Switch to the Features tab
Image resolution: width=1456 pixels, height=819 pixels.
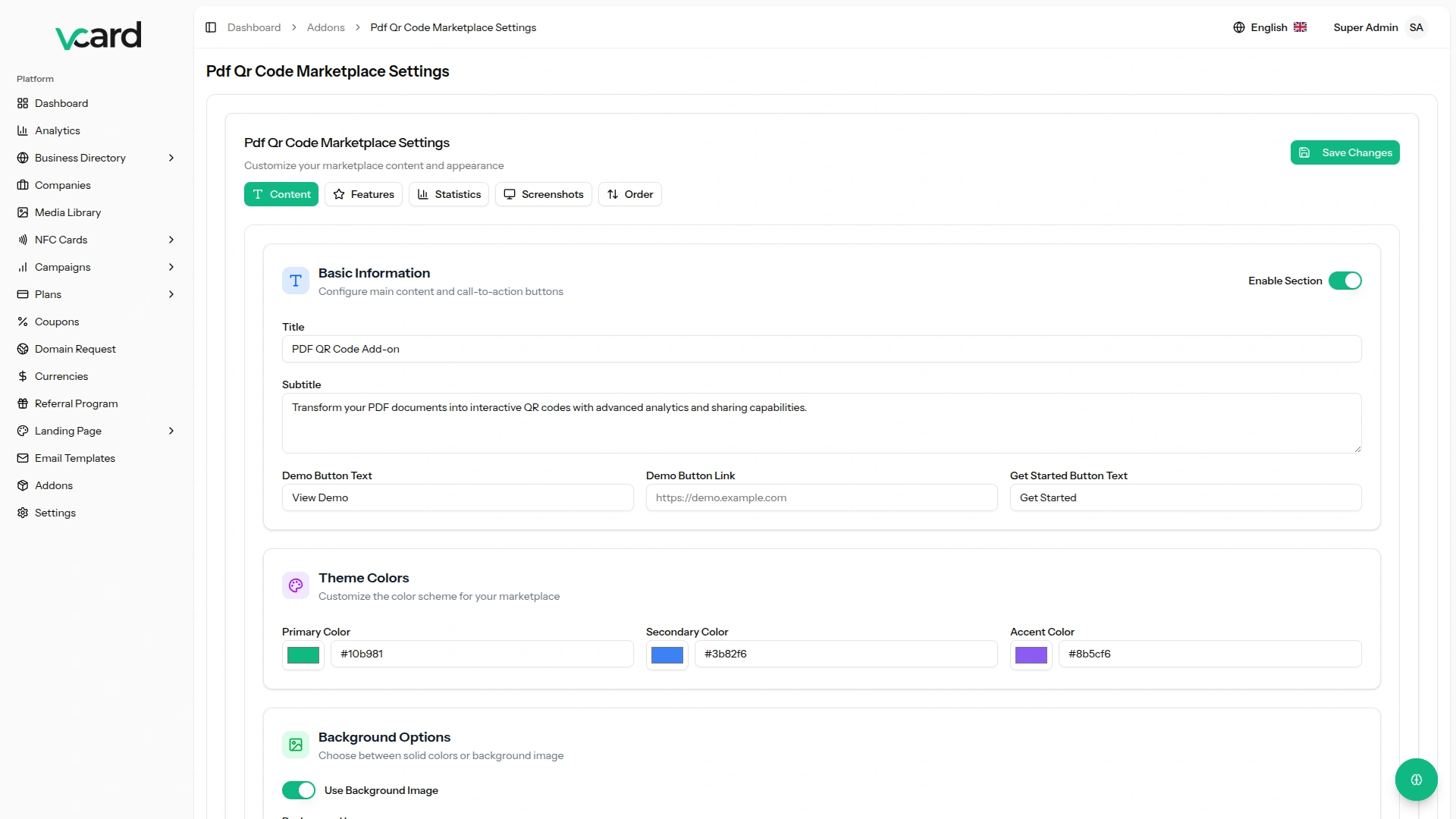tap(363, 194)
